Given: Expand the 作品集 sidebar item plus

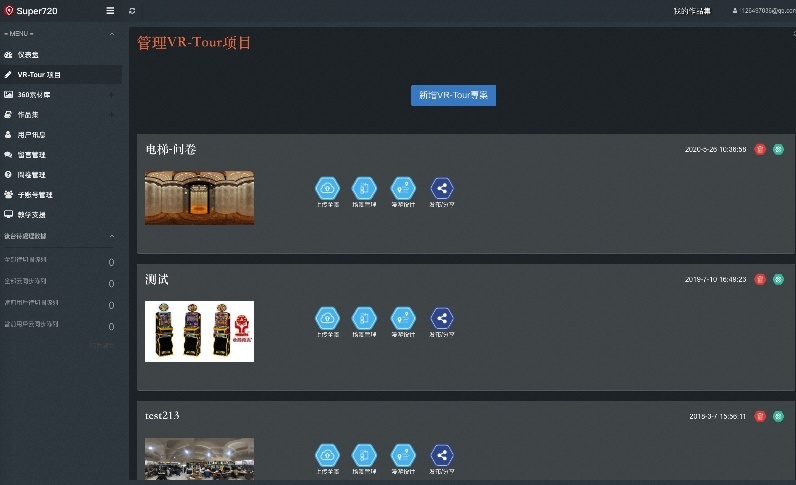Looking at the screenshot, I should (x=111, y=115).
